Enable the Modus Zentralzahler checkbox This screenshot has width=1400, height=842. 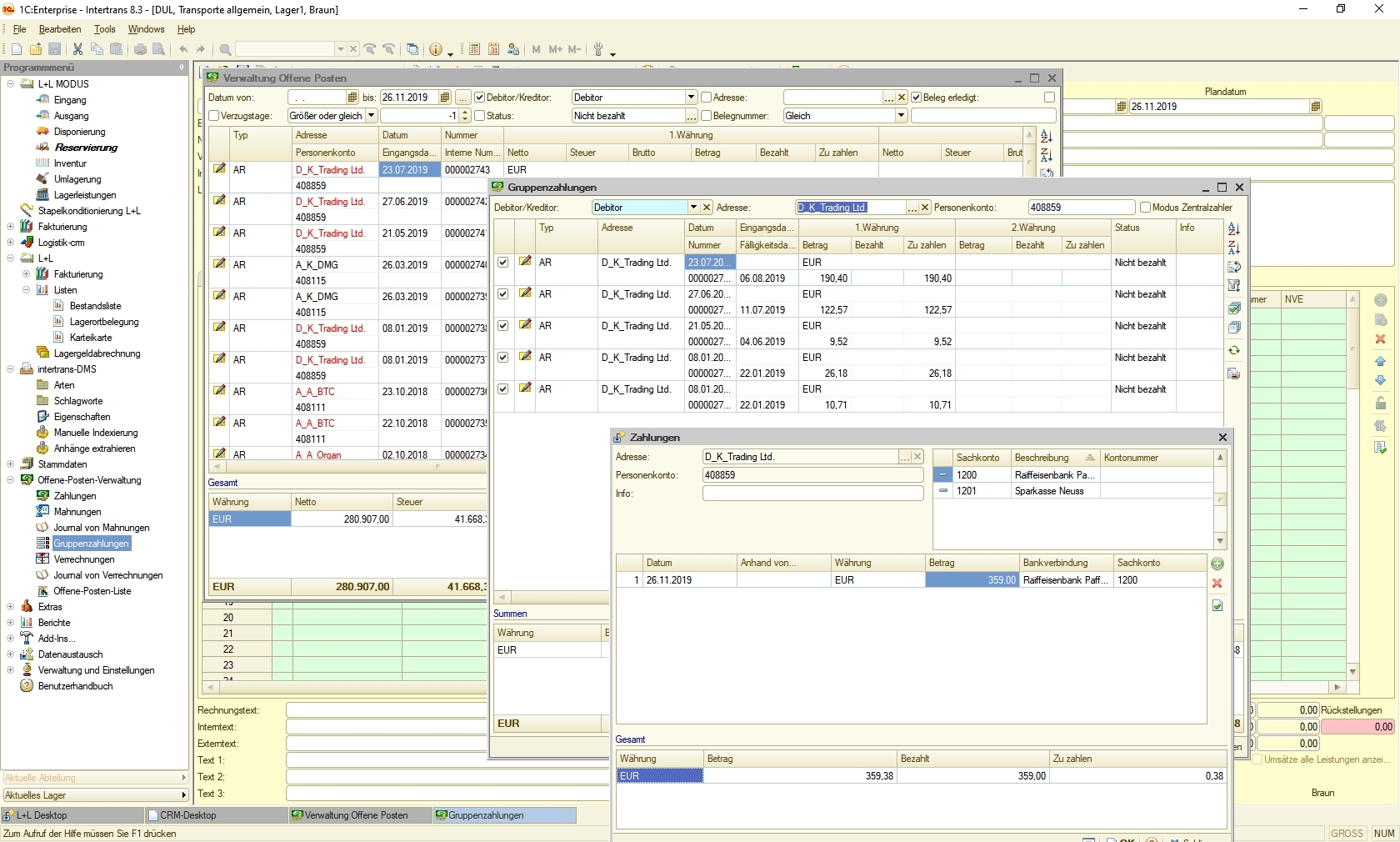pyautogui.click(x=1145, y=208)
